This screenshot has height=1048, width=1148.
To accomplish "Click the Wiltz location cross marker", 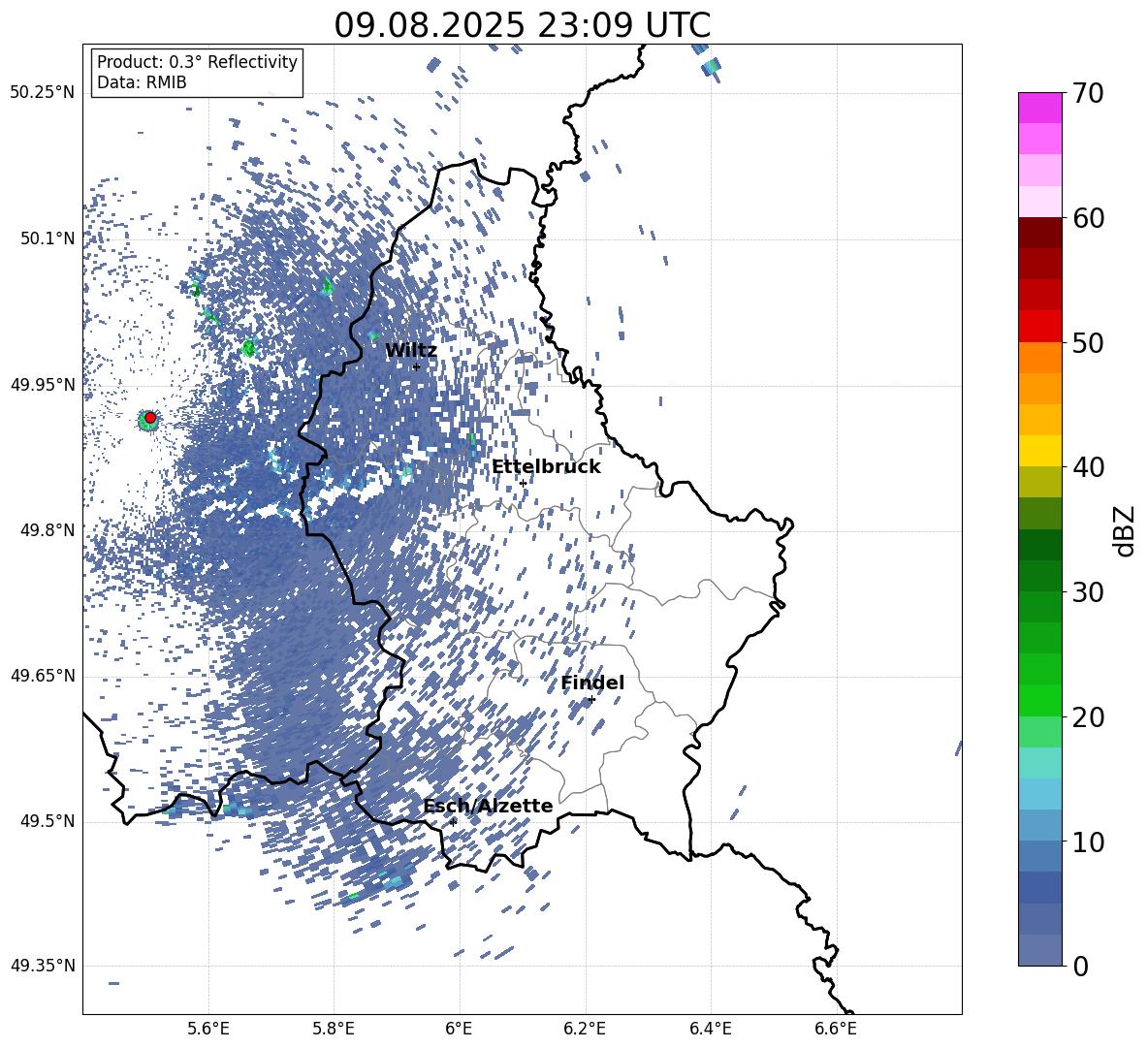I will [417, 366].
